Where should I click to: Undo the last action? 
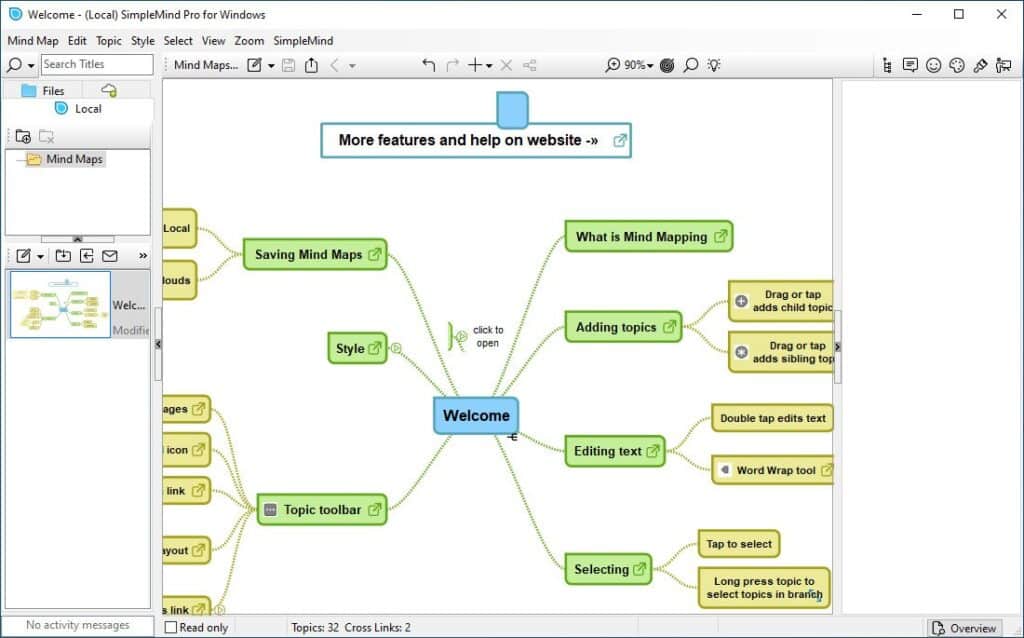(x=428, y=64)
